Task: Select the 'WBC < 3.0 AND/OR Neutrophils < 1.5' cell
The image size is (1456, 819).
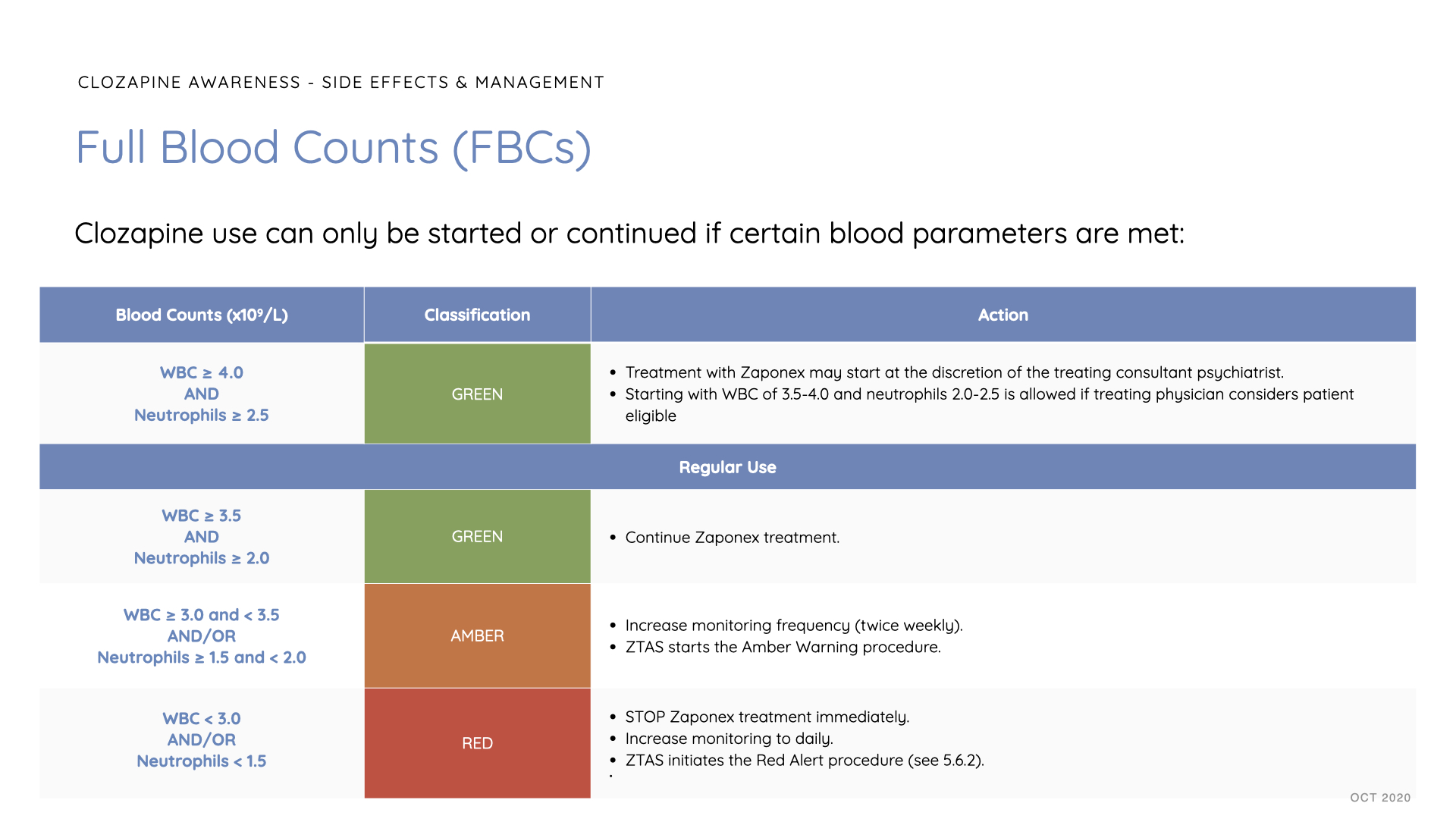Action: [202, 739]
